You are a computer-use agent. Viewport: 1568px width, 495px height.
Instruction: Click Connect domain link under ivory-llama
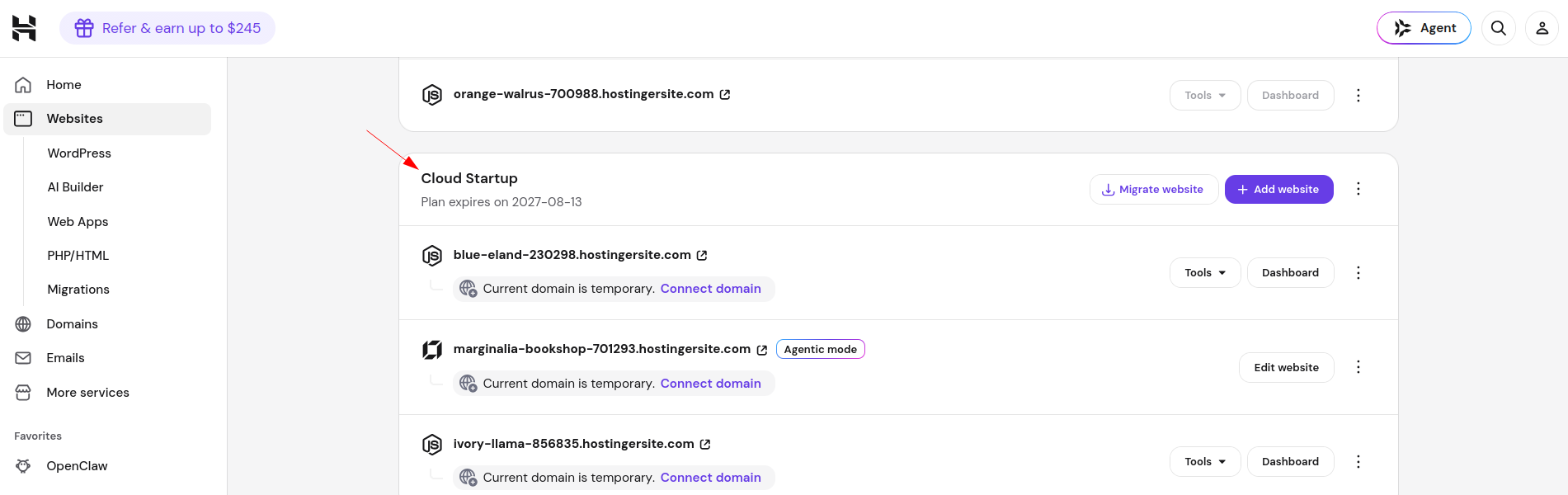point(711,478)
